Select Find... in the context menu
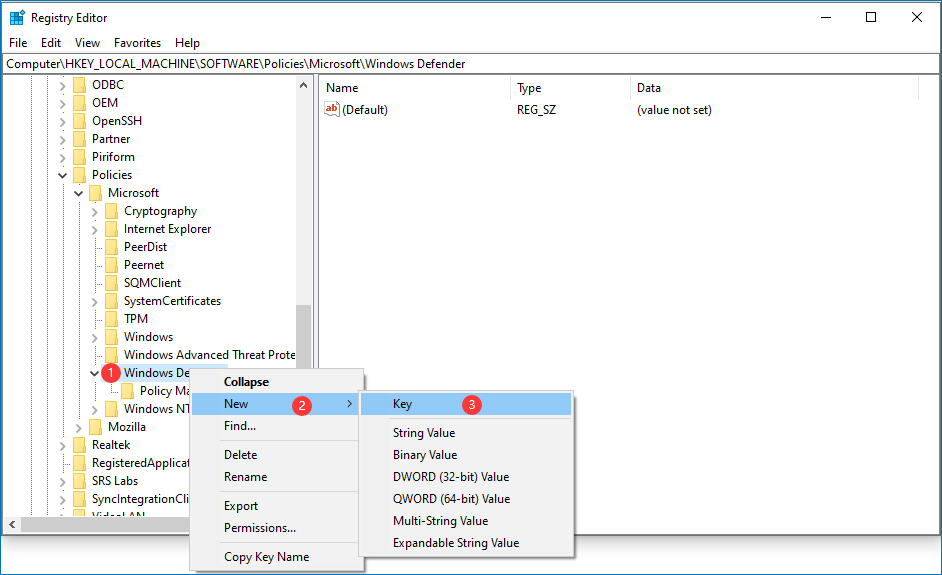This screenshot has width=942, height=575. coord(277,426)
